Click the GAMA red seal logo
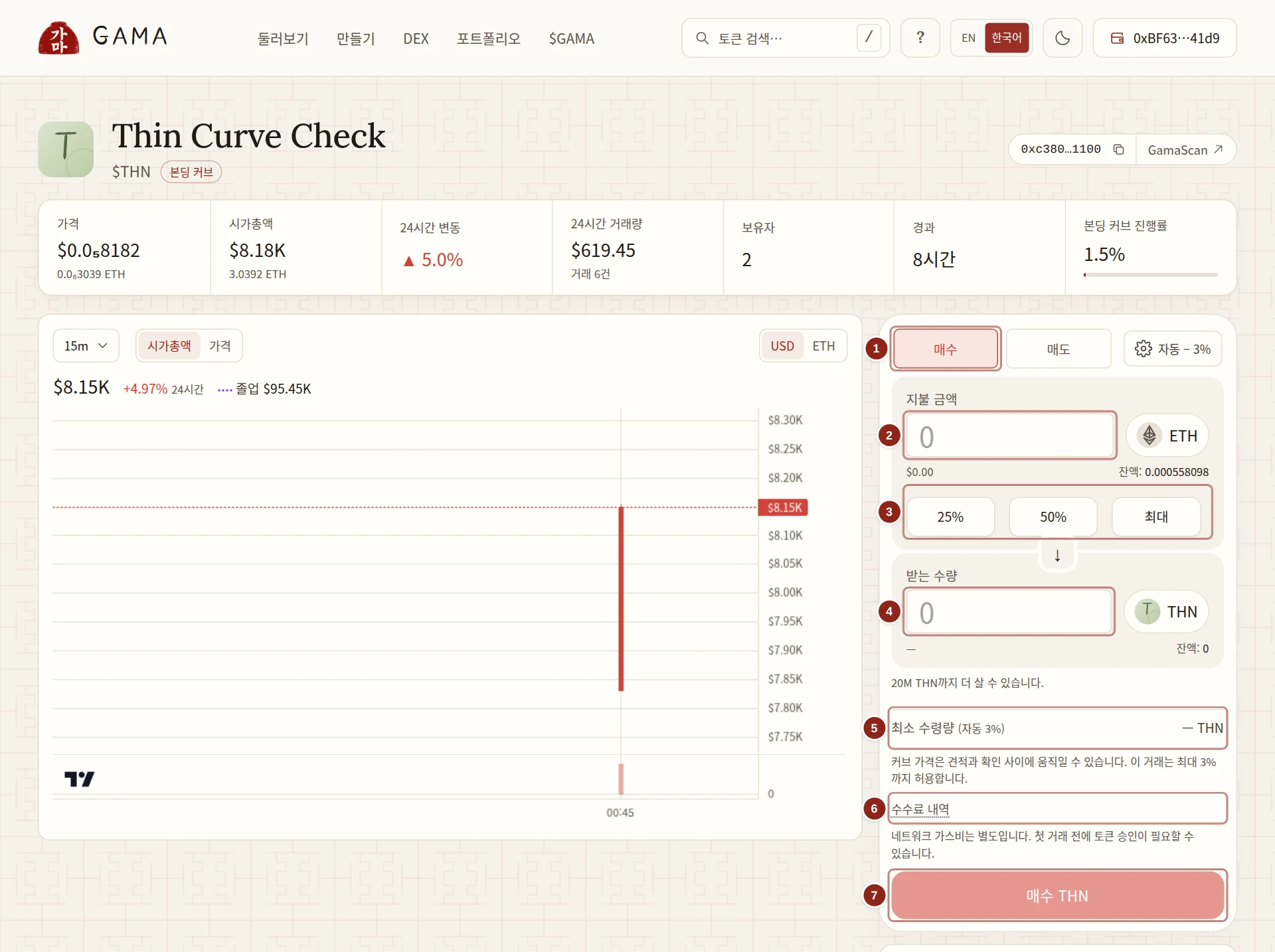This screenshot has height=952, width=1275. (x=58, y=38)
